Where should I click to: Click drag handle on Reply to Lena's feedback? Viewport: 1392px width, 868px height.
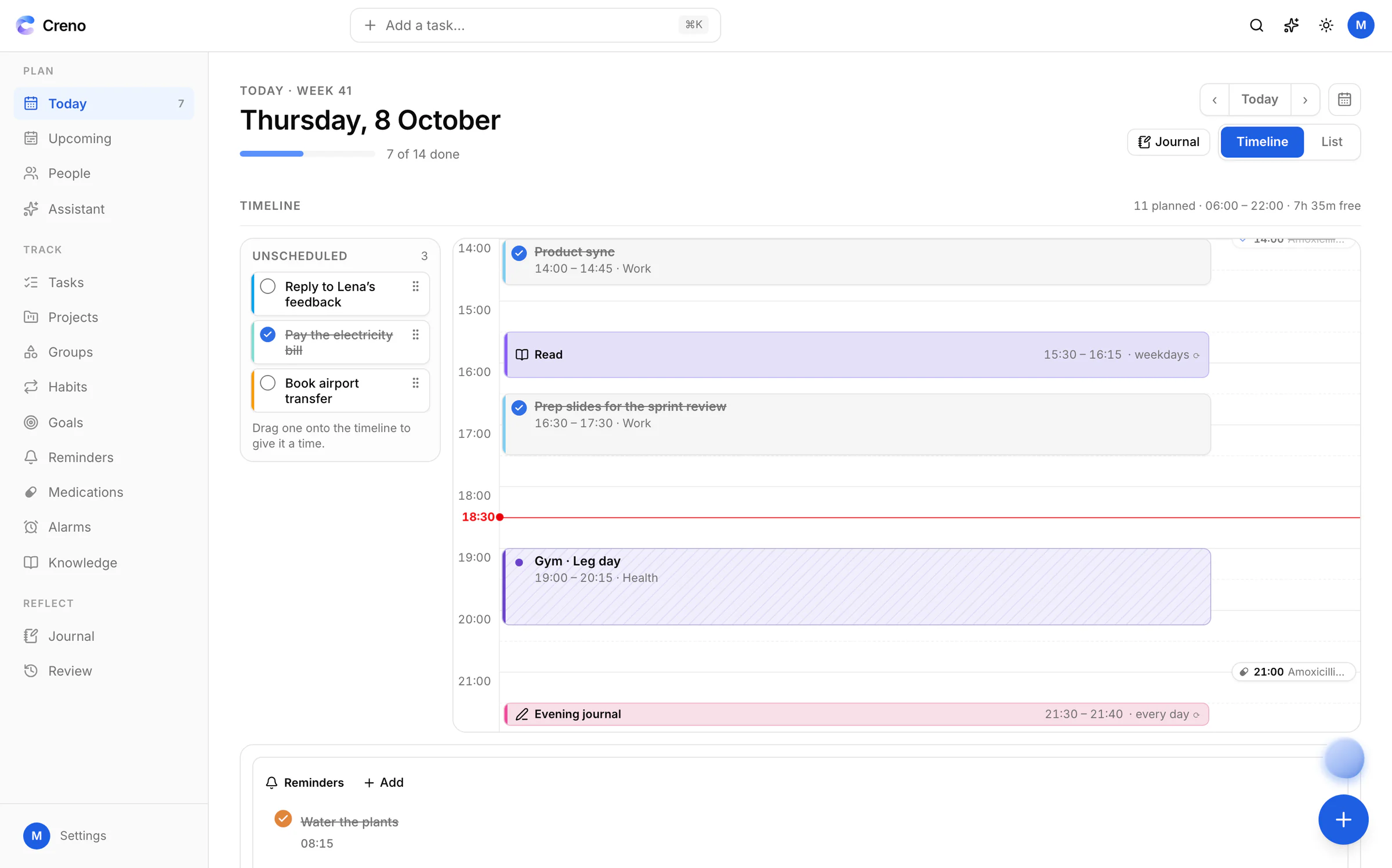[415, 286]
